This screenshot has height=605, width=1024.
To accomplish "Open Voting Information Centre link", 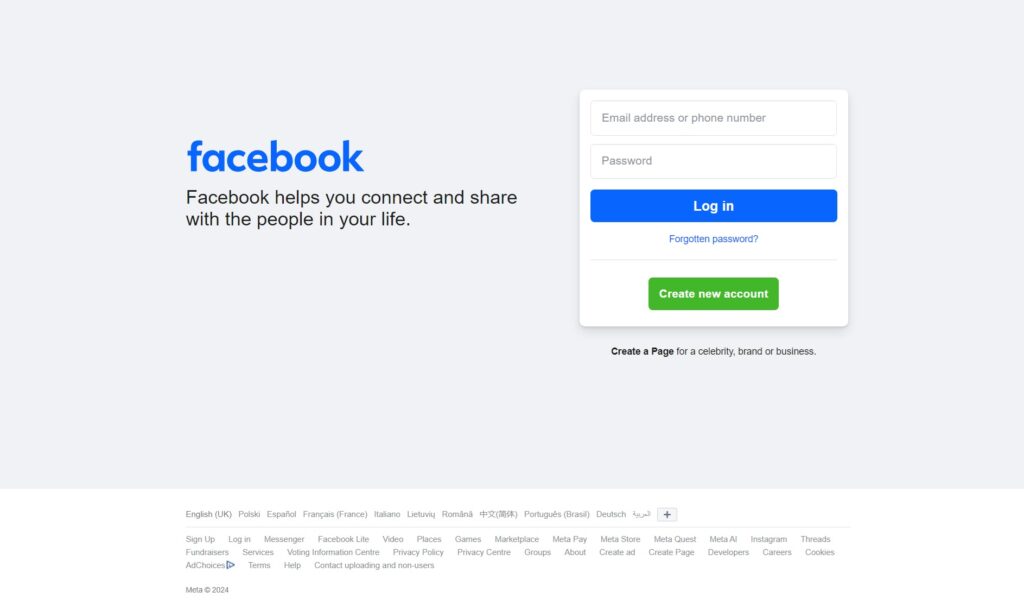I will pos(333,552).
